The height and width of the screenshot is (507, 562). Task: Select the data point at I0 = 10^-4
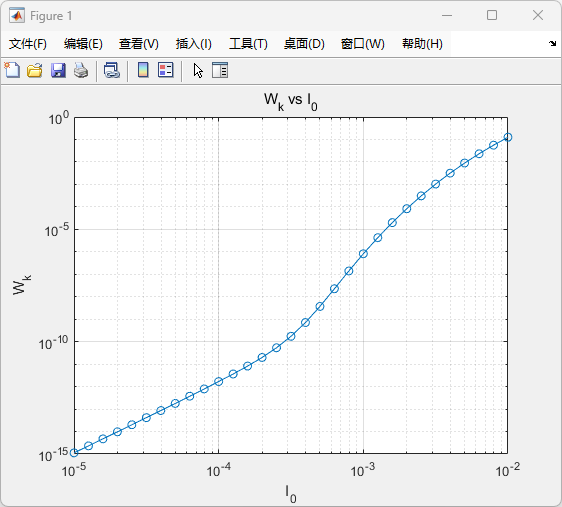pos(219,382)
